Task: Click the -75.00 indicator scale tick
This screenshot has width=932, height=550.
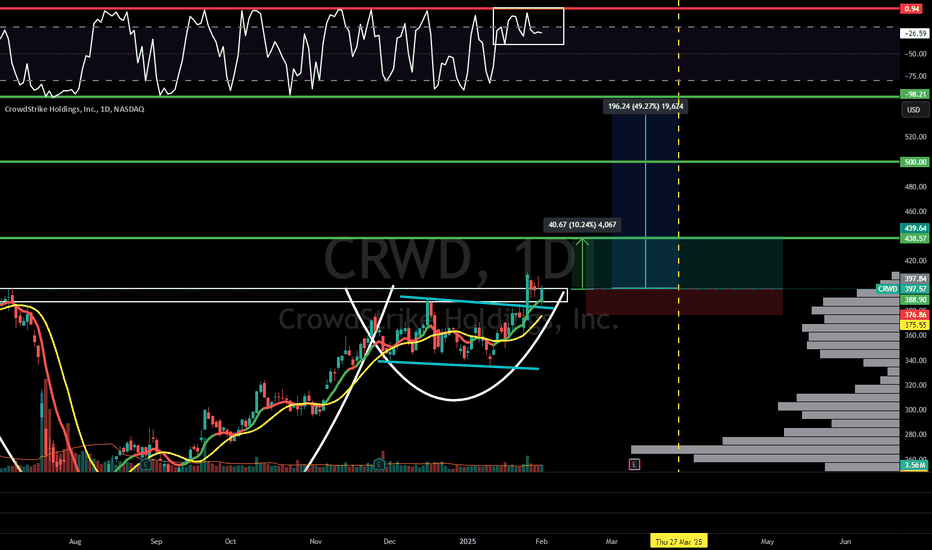Action: pyautogui.click(x=915, y=76)
